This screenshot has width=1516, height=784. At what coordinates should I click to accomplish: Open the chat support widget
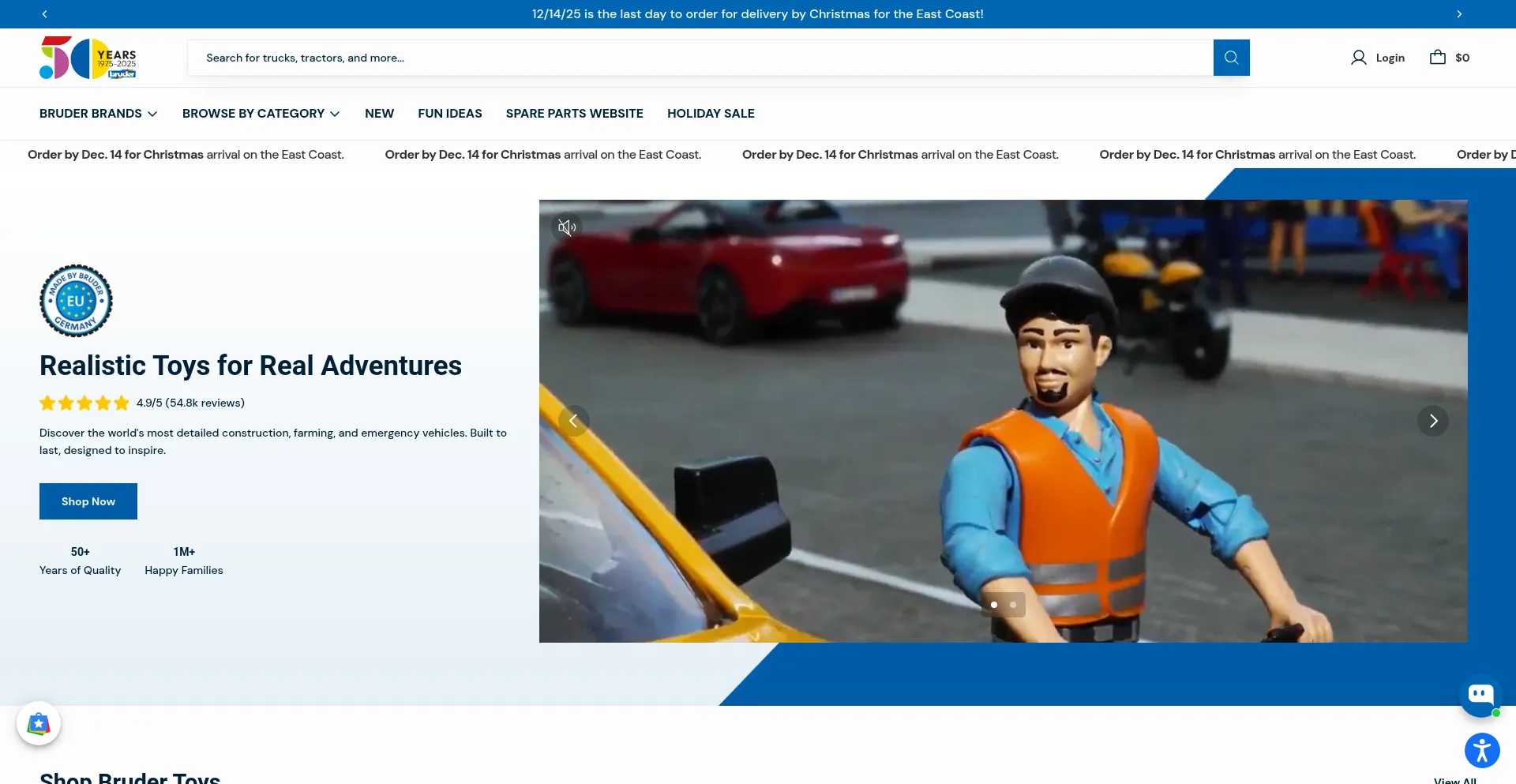[1480, 696]
